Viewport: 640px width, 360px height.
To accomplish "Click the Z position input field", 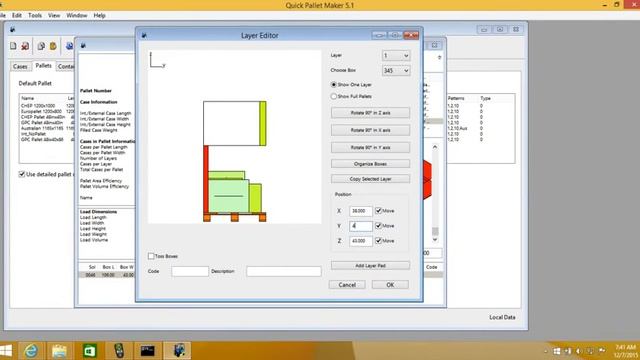I will pos(361,241).
